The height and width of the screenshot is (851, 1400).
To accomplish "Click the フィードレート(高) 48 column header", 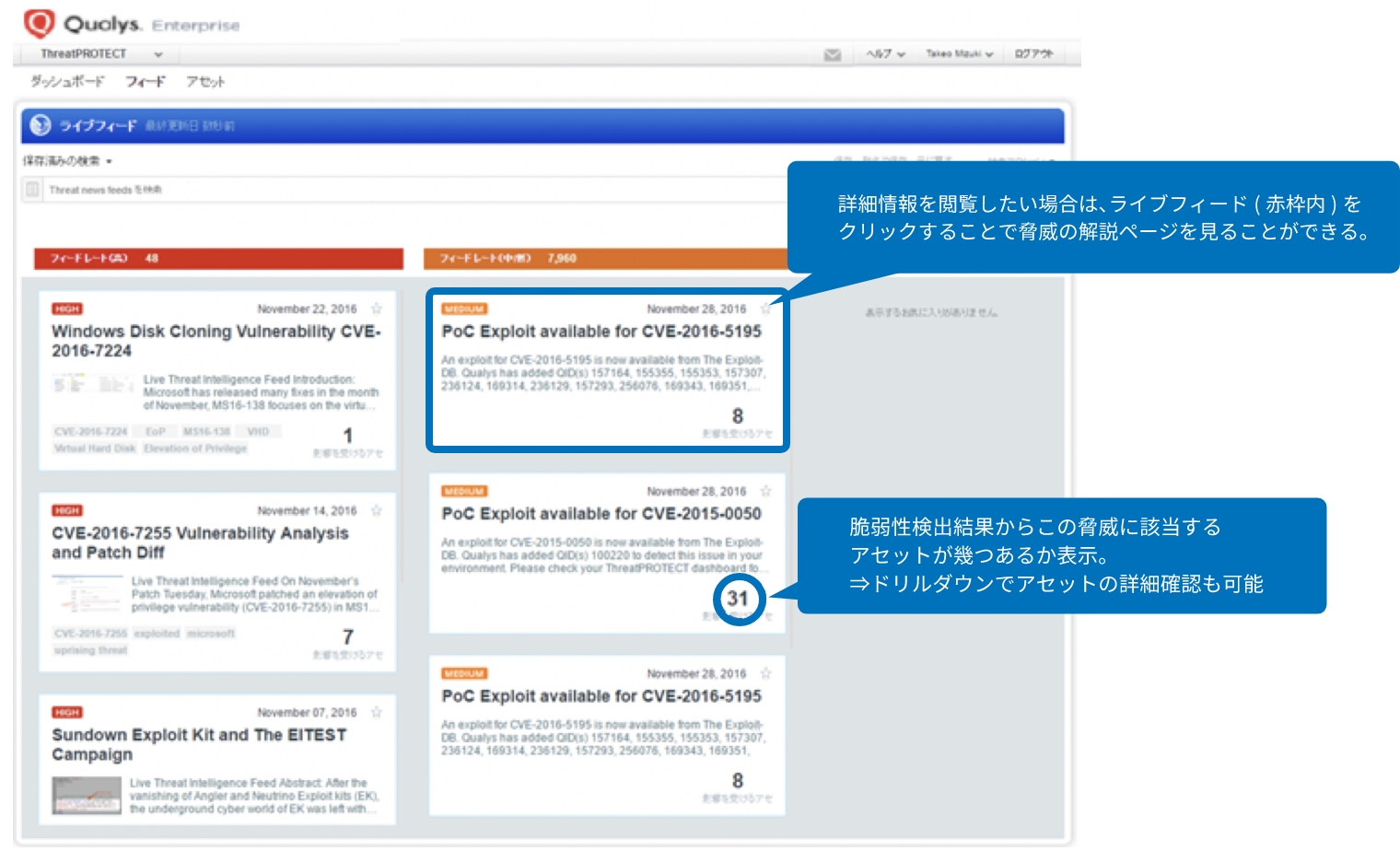I will click(x=218, y=259).
